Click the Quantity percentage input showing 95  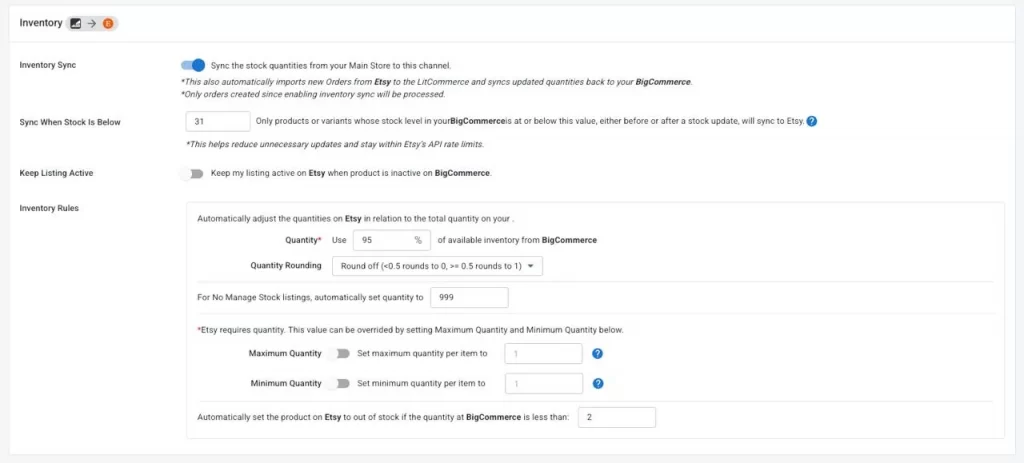(x=392, y=240)
